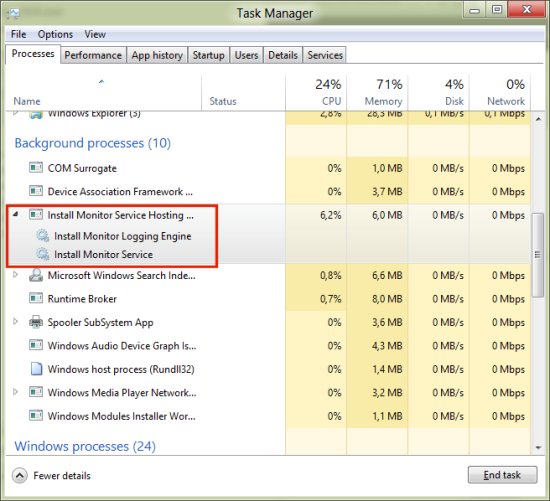Collapse the Install Monitor Service Hosting group
This screenshot has height=501, width=550.
click(15, 214)
